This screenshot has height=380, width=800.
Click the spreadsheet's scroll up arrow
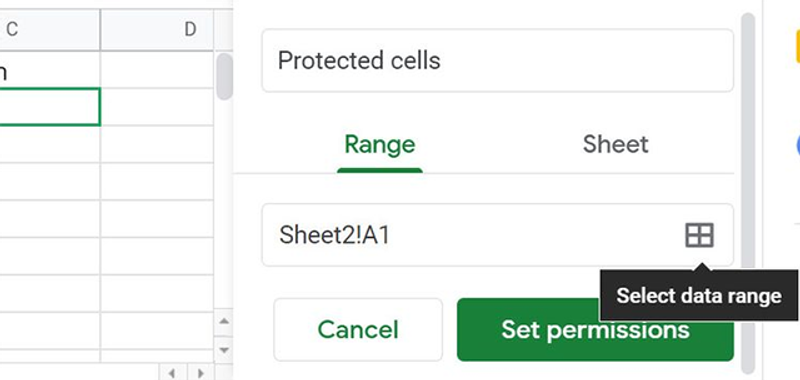point(223,321)
